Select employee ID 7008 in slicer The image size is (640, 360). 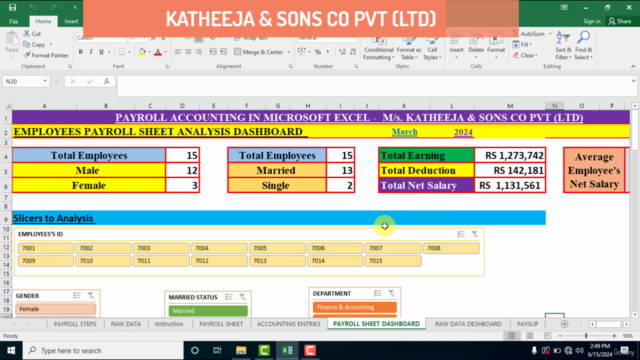[x=451, y=248]
